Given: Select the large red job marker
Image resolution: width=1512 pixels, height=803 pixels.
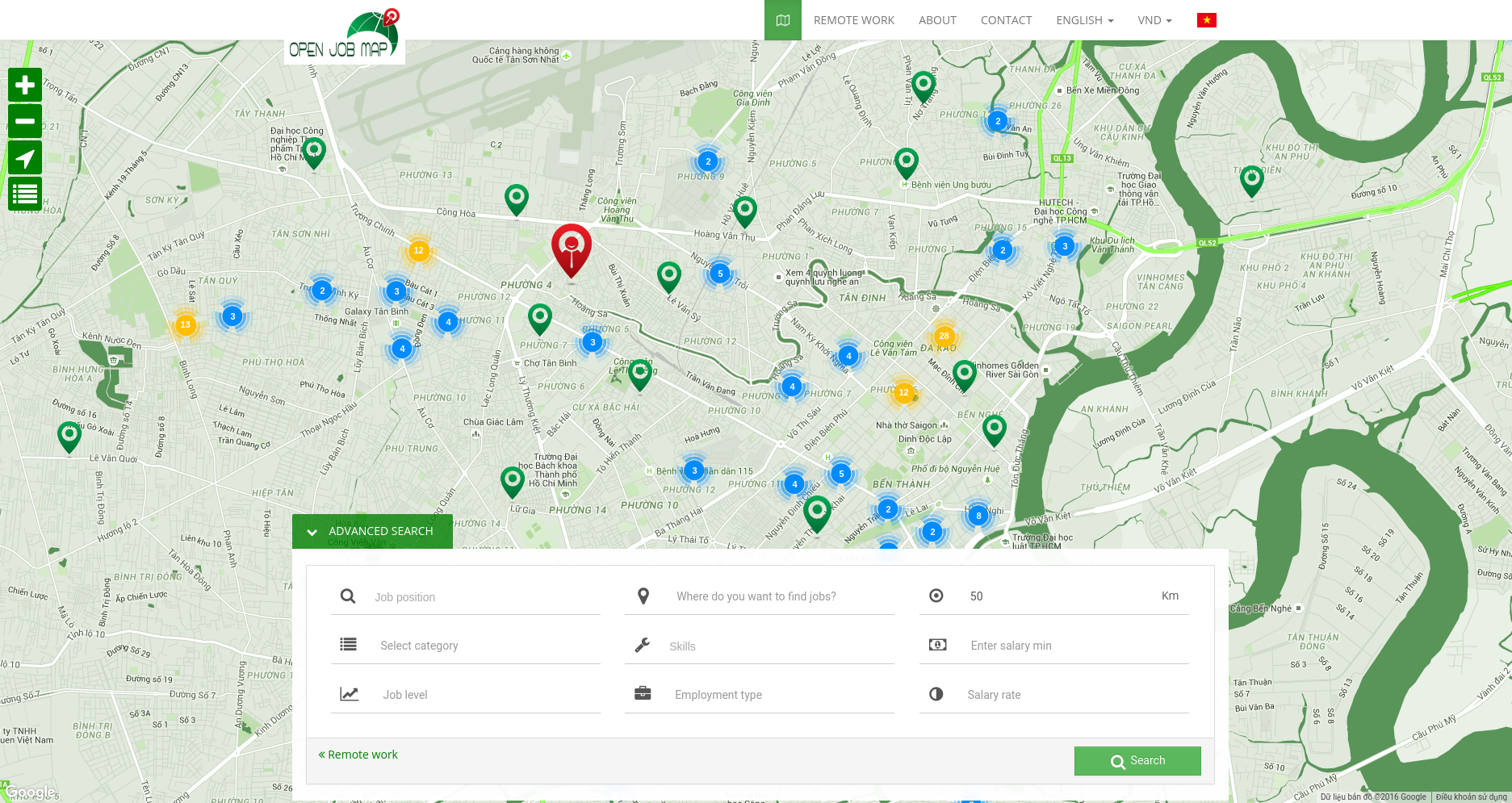Looking at the screenshot, I should click(572, 249).
